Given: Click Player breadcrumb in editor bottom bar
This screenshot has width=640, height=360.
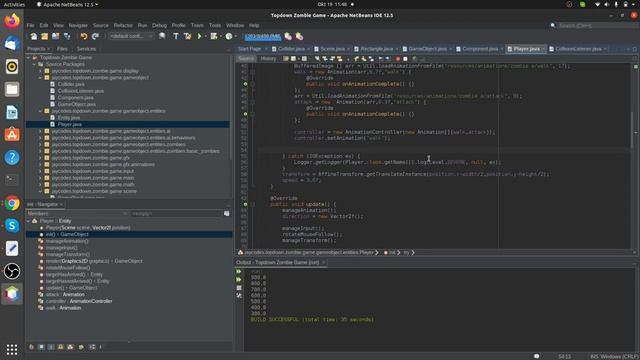Looking at the screenshot, I should 309,253.
